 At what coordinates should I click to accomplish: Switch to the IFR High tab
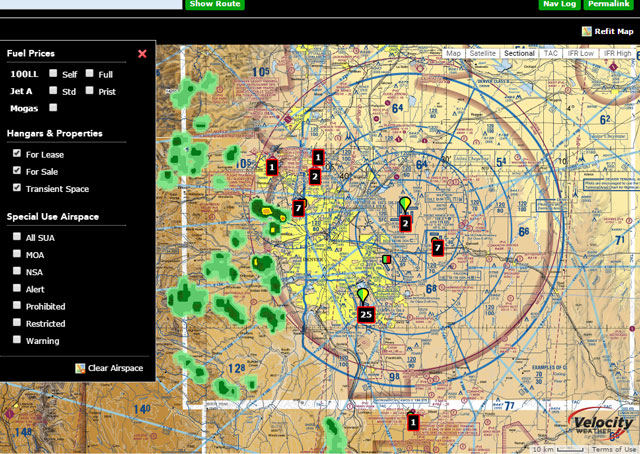point(618,53)
